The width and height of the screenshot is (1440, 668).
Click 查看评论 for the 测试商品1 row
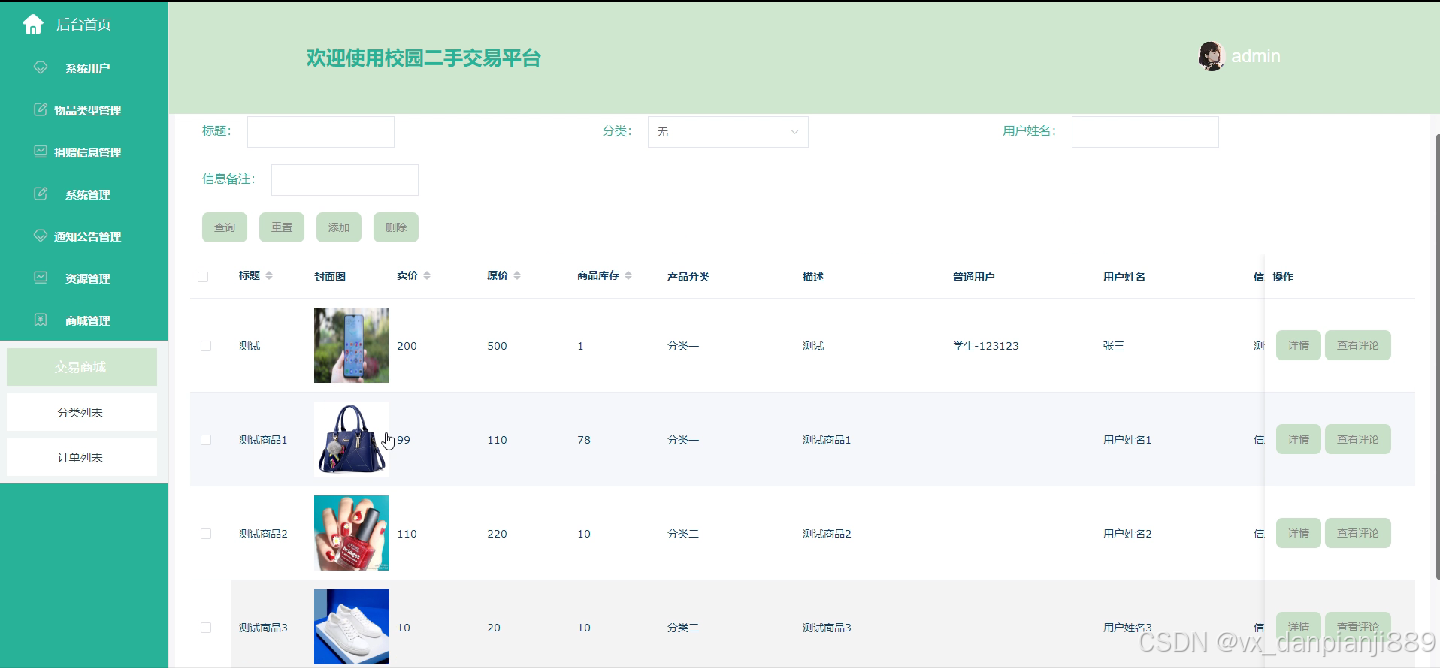point(1358,439)
